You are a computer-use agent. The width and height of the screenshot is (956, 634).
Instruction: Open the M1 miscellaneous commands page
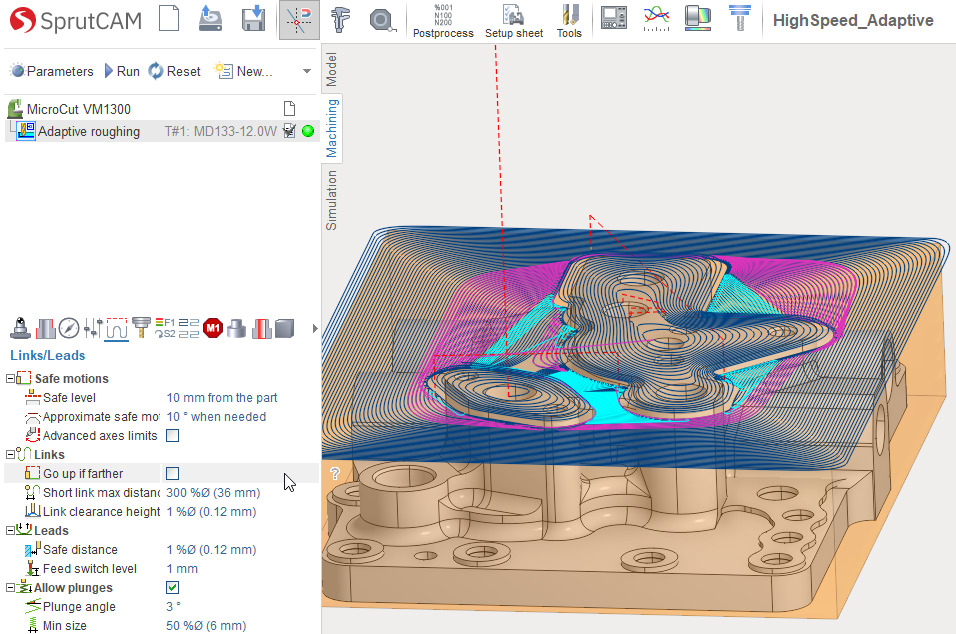(x=213, y=328)
